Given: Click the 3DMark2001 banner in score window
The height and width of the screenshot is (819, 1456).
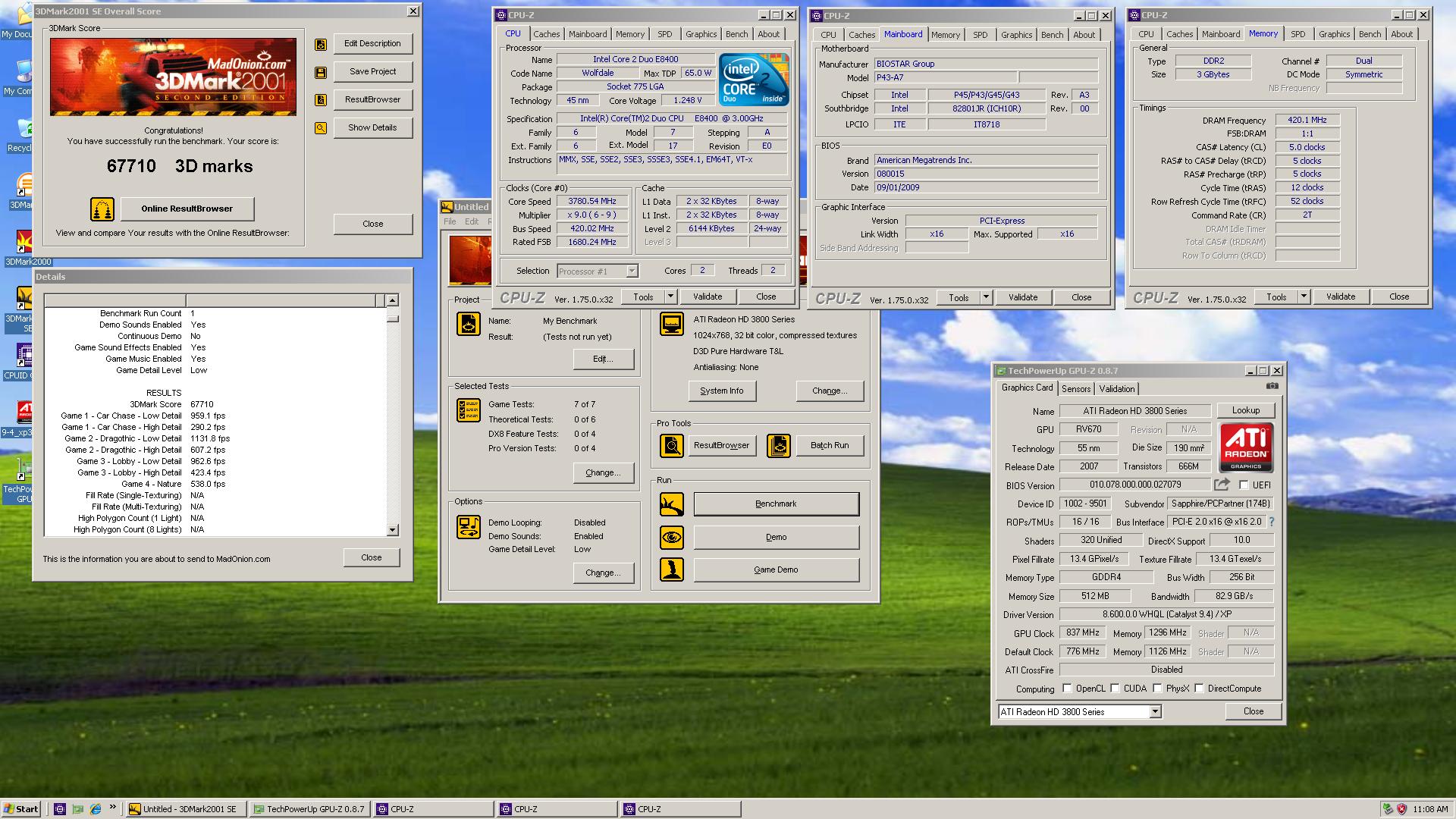Looking at the screenshot, I should pos(173,77).
